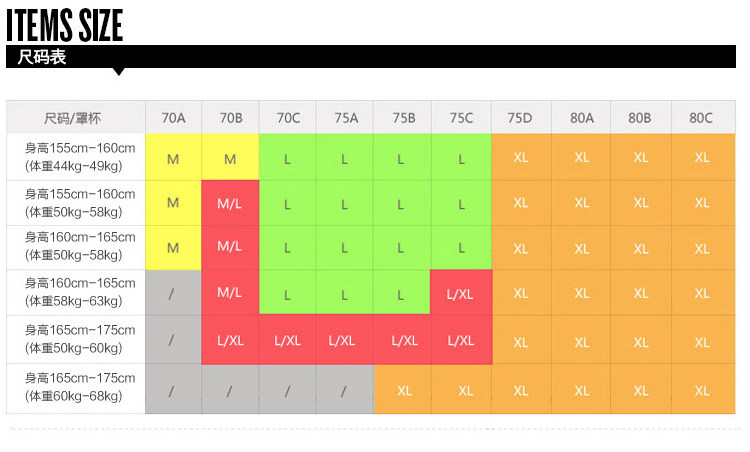Select row 身高165cm-175cm 体重60kg-68kg label
Screen dimensions: 750x452
point(76,388)
